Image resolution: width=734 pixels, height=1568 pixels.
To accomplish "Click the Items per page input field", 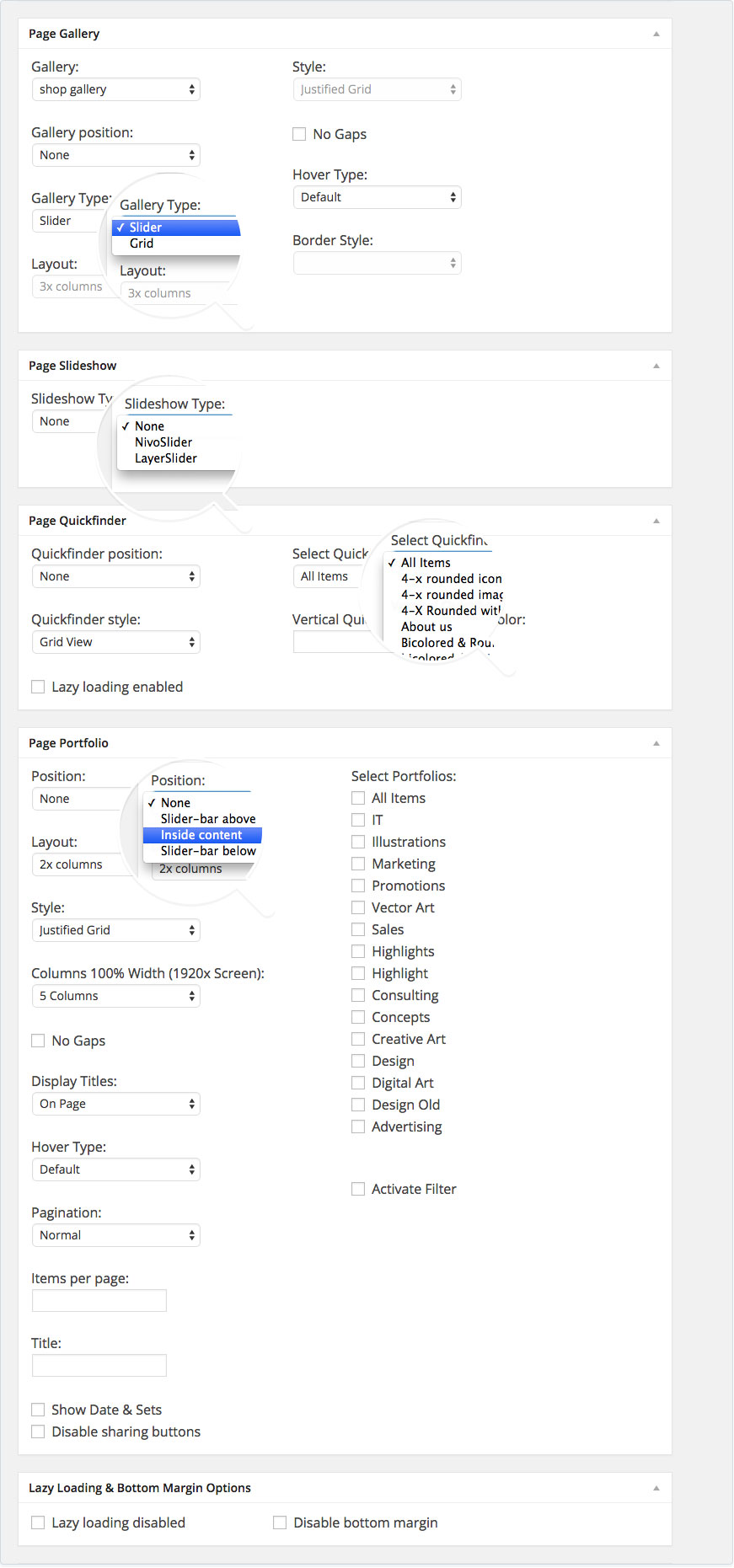I will point(99,1301).
